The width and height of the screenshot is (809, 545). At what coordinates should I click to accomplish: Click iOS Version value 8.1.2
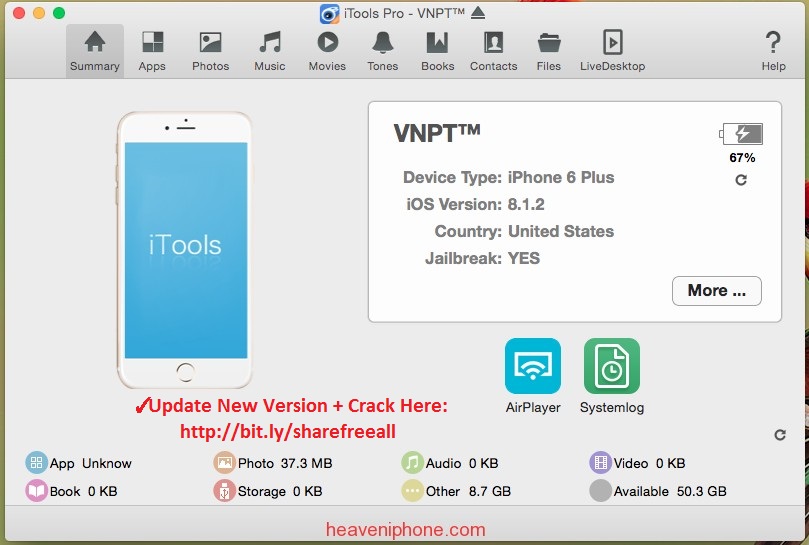click(526, 204)
